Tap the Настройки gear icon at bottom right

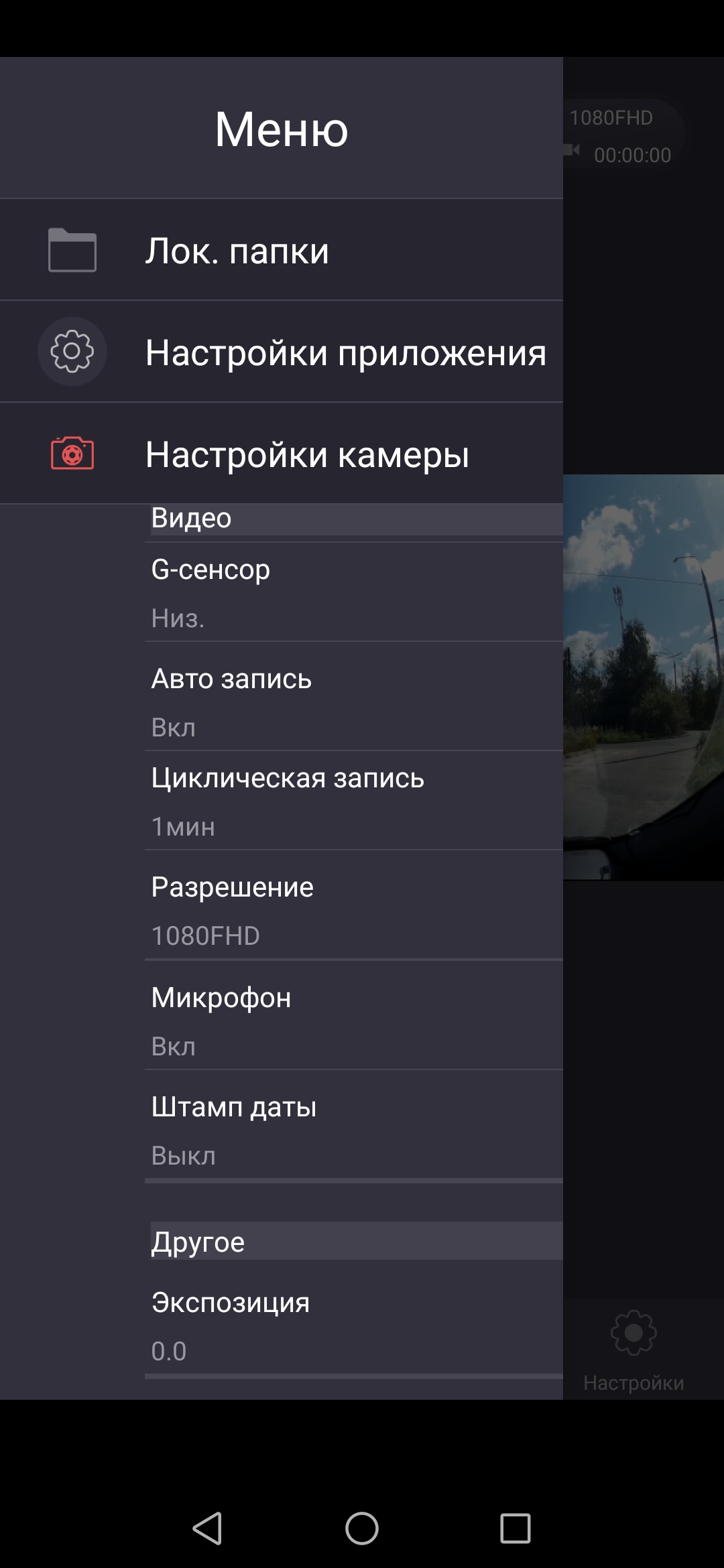(x=633, y=1332)
